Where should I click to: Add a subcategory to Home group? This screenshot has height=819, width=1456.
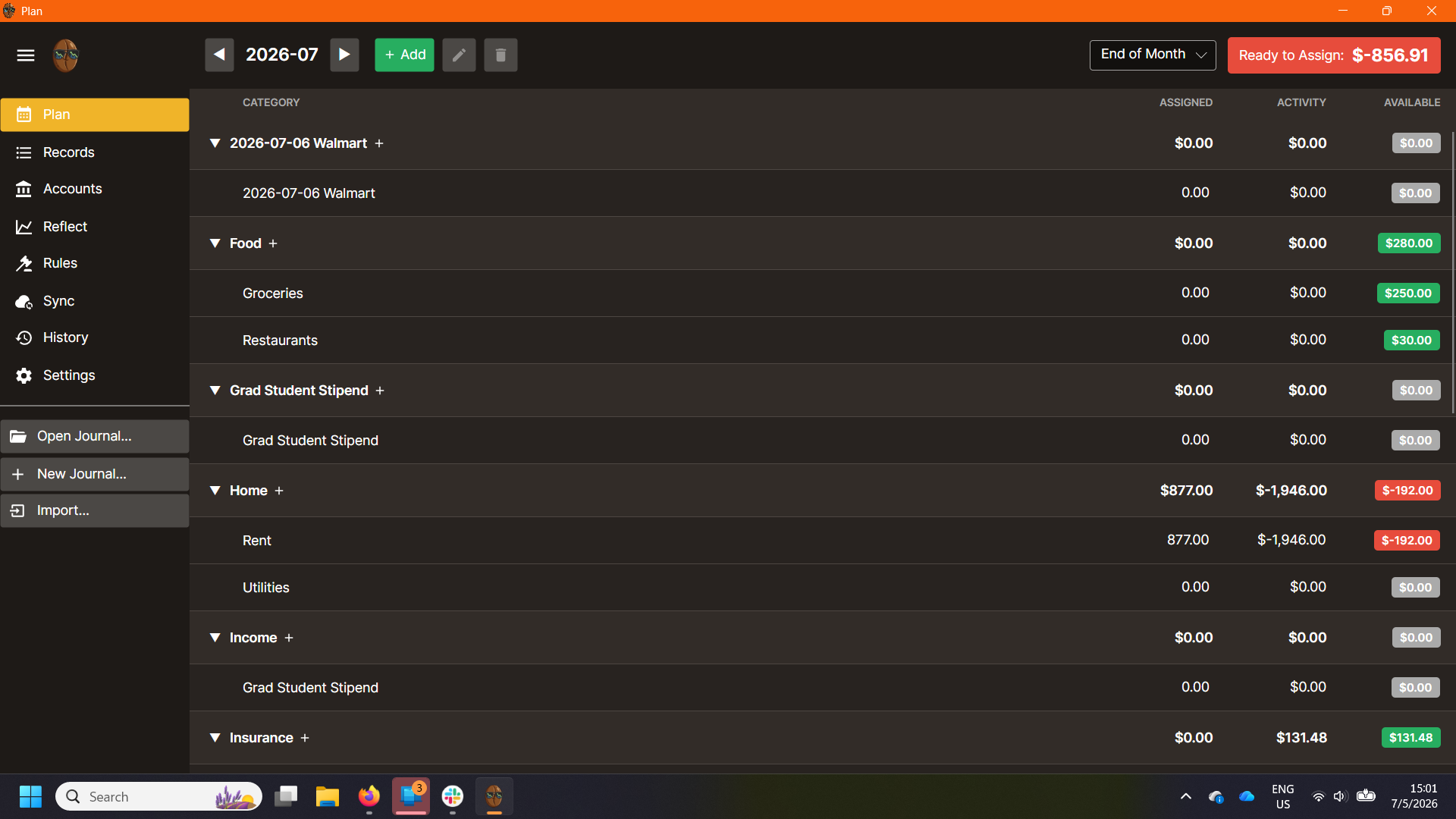coord(279,491)
